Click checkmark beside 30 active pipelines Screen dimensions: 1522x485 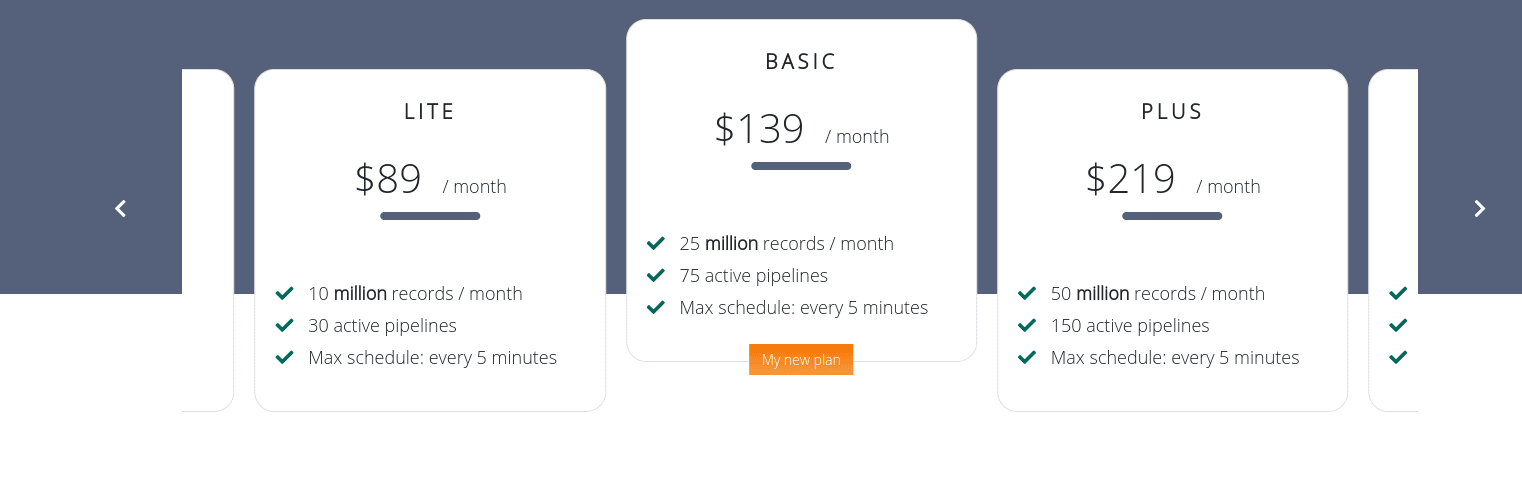coord(284,325)
